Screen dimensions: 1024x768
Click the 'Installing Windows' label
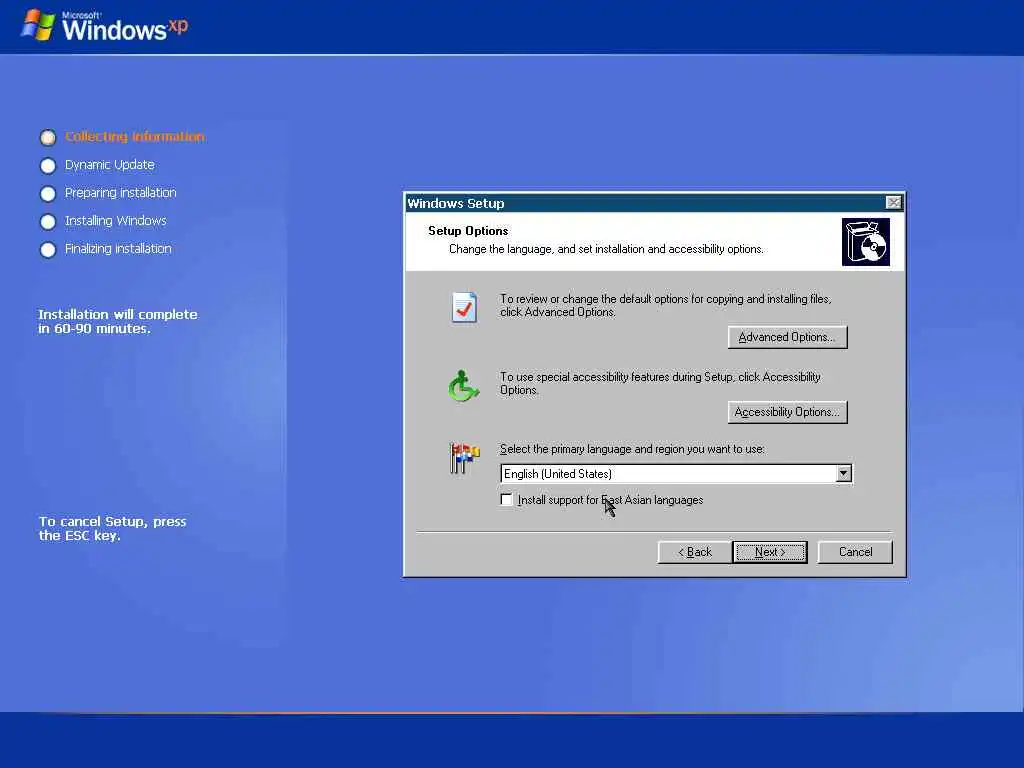116,221
